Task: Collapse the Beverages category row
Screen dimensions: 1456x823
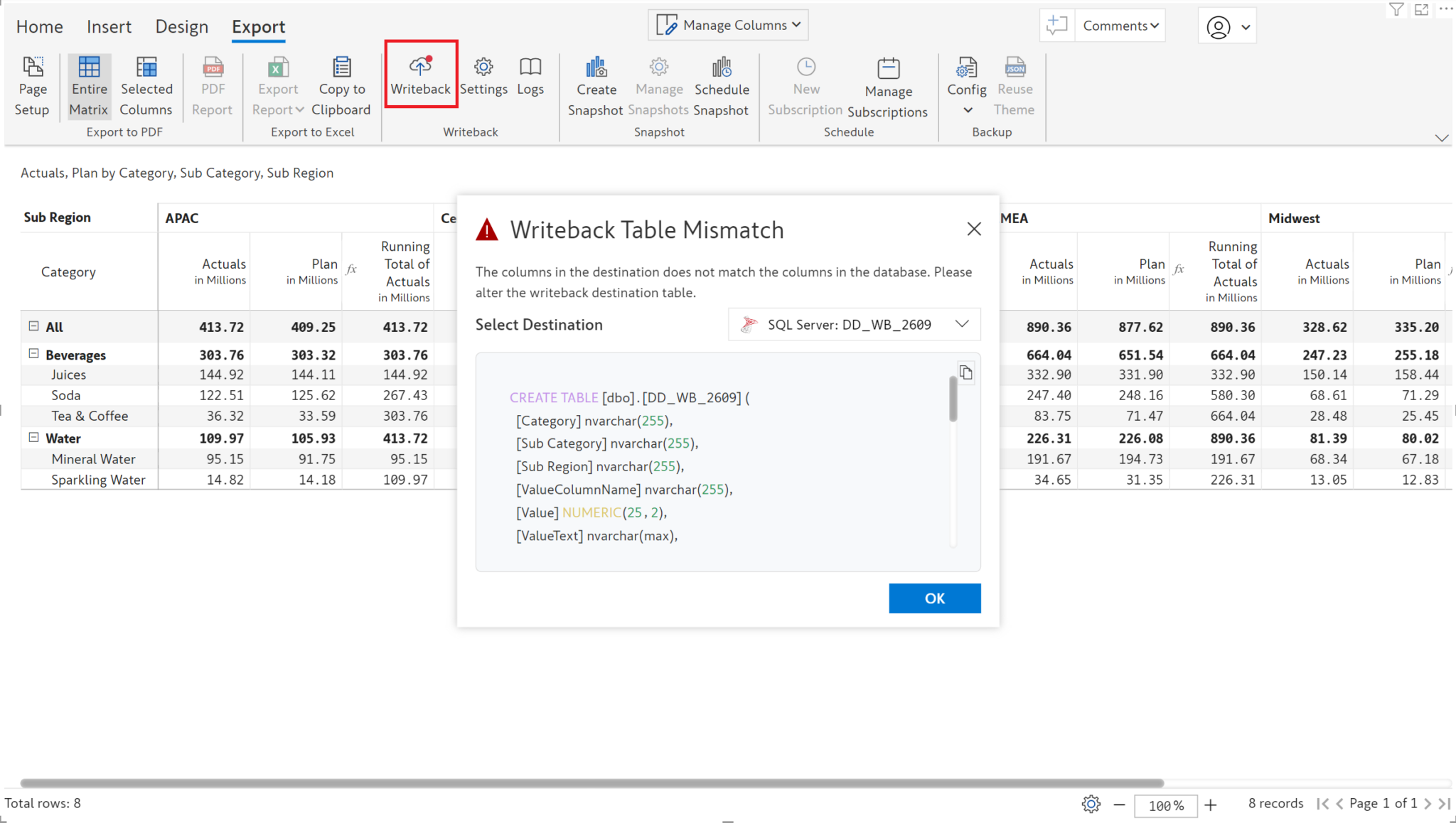Action: tap(34, 354)
